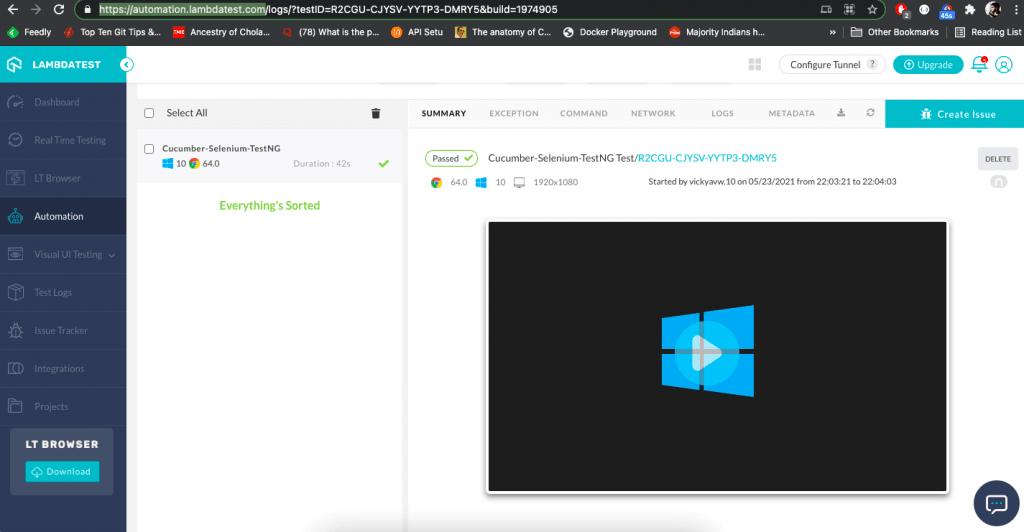1024x532 pixels.
Task: Click the trash delete icon above test list
Action: point(376,114)
